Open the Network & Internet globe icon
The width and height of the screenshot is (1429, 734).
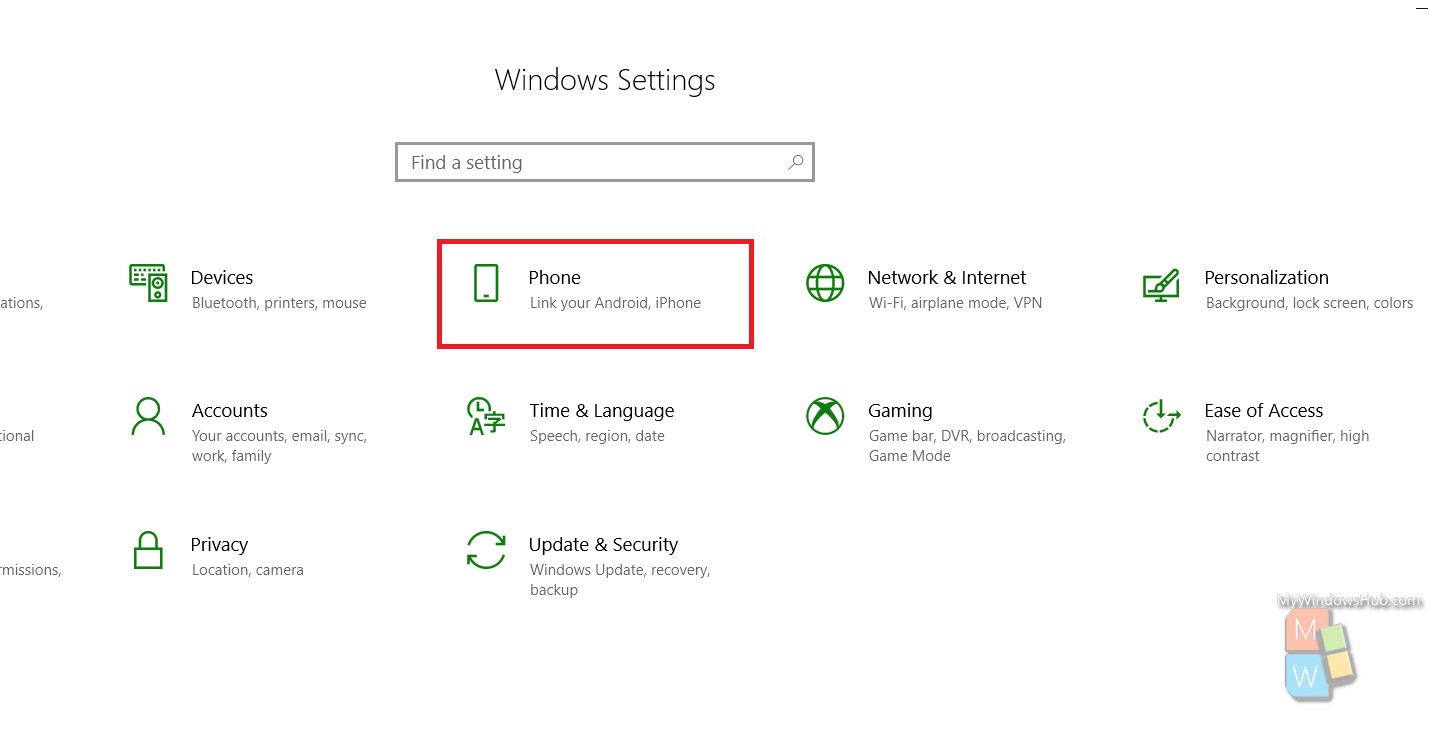[x=825, y=283]
